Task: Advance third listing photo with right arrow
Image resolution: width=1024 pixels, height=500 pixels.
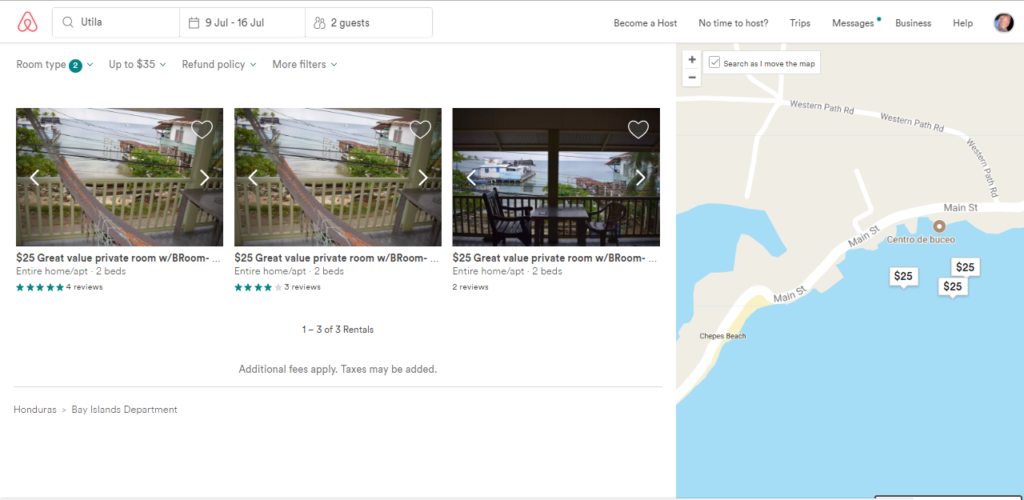Action: pyautogui.click(x=641, y=178)
